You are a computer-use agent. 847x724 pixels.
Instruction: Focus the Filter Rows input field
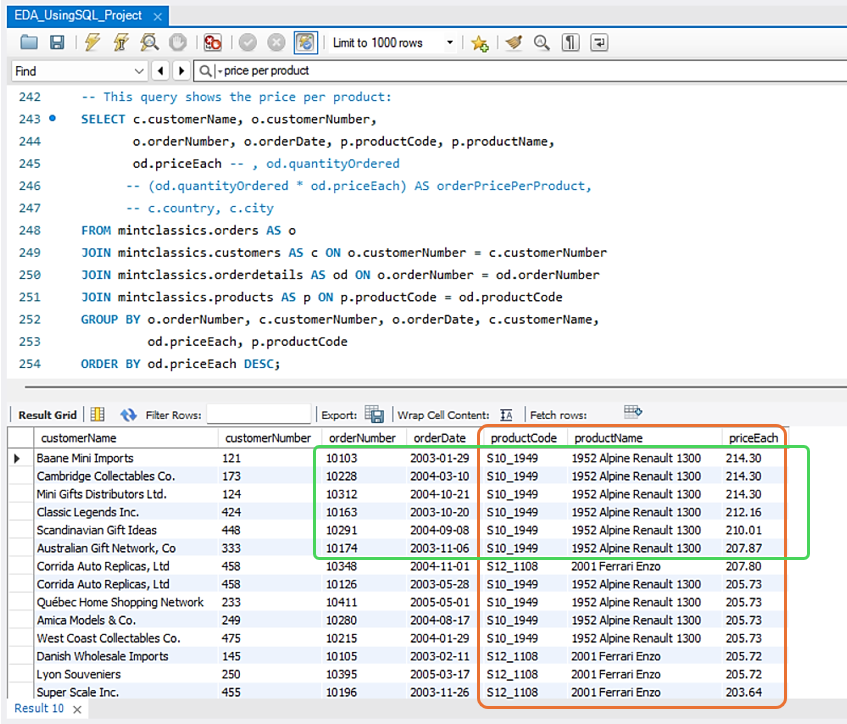click(259, 414)
